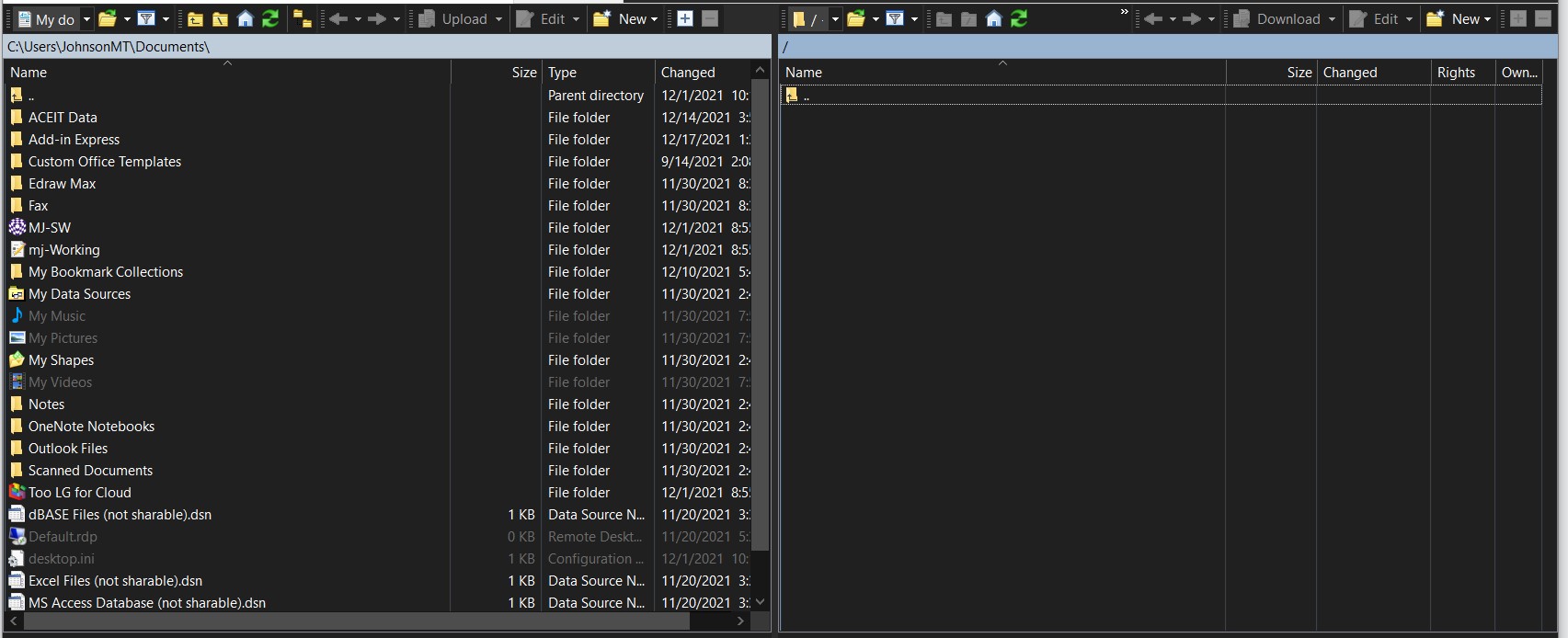
Task: Open the remote '/' directory dropdown
Action: tap(835, 18)
